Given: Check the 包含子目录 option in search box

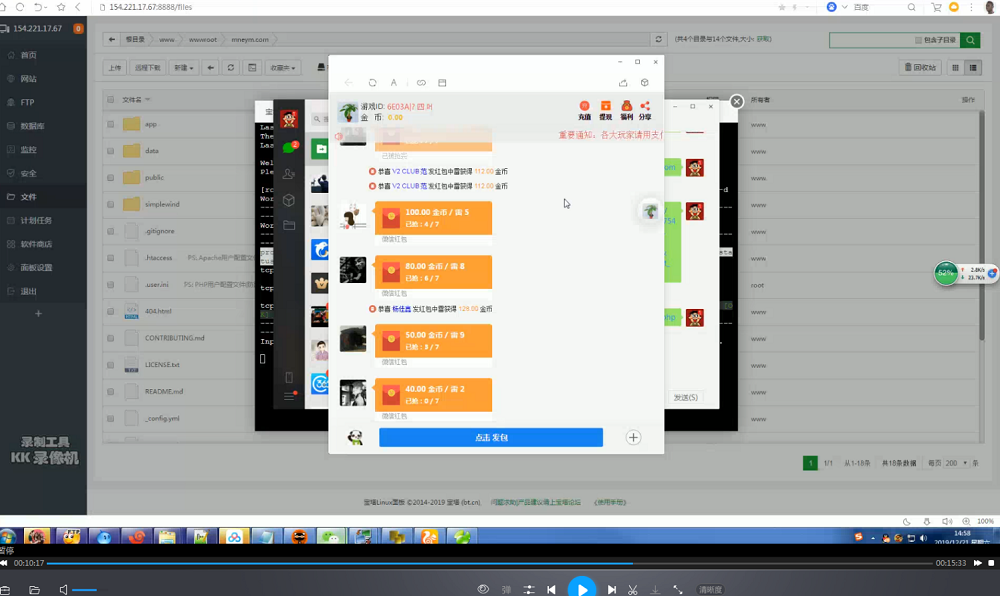Looking at the screenshot, I should 918,40.
